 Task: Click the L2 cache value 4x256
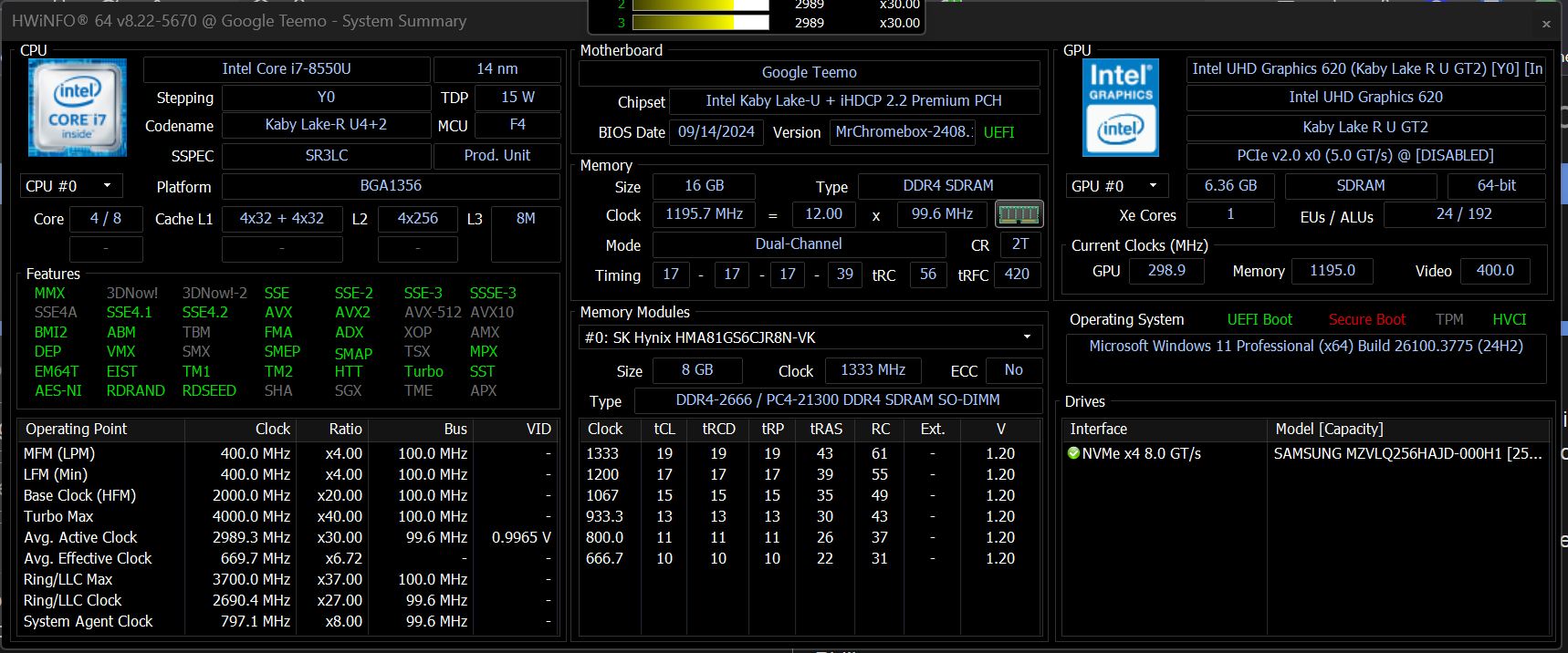click(x=418, y=219)
